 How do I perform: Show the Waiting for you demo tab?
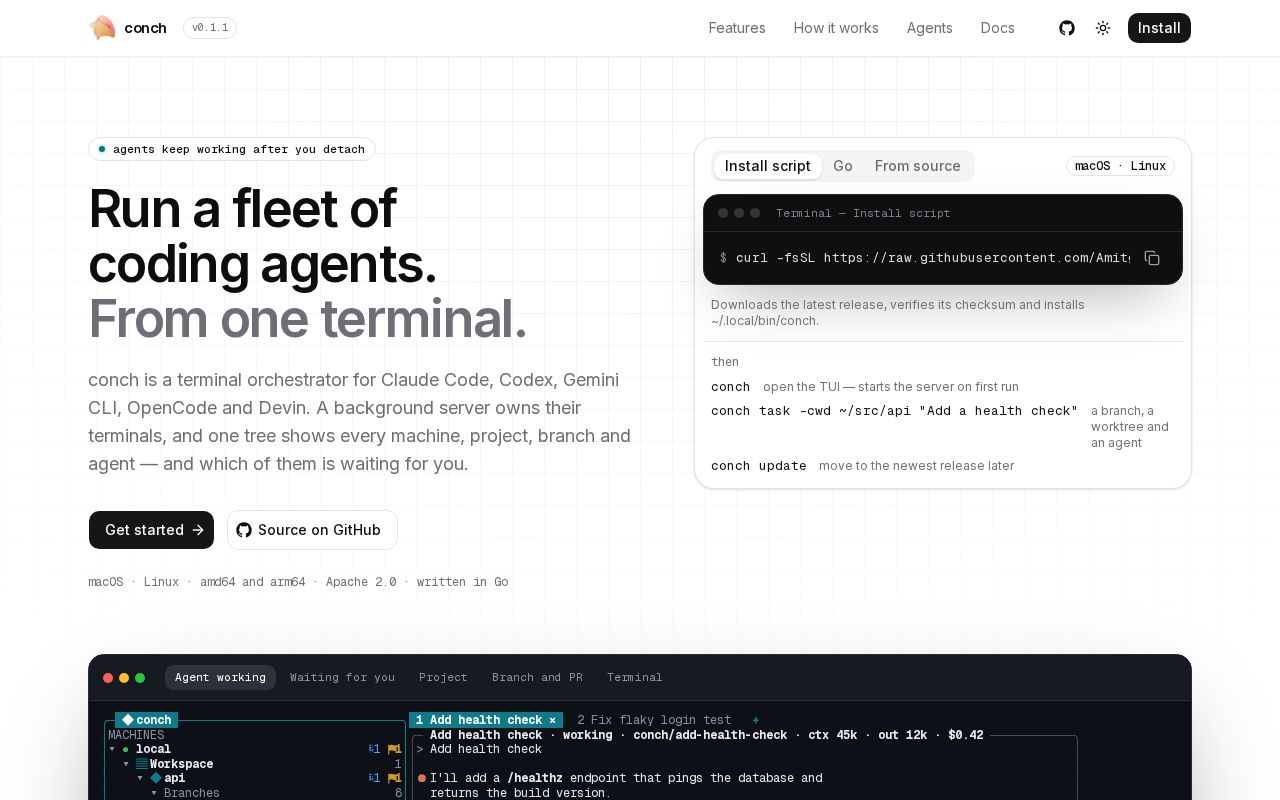point(342,677)
